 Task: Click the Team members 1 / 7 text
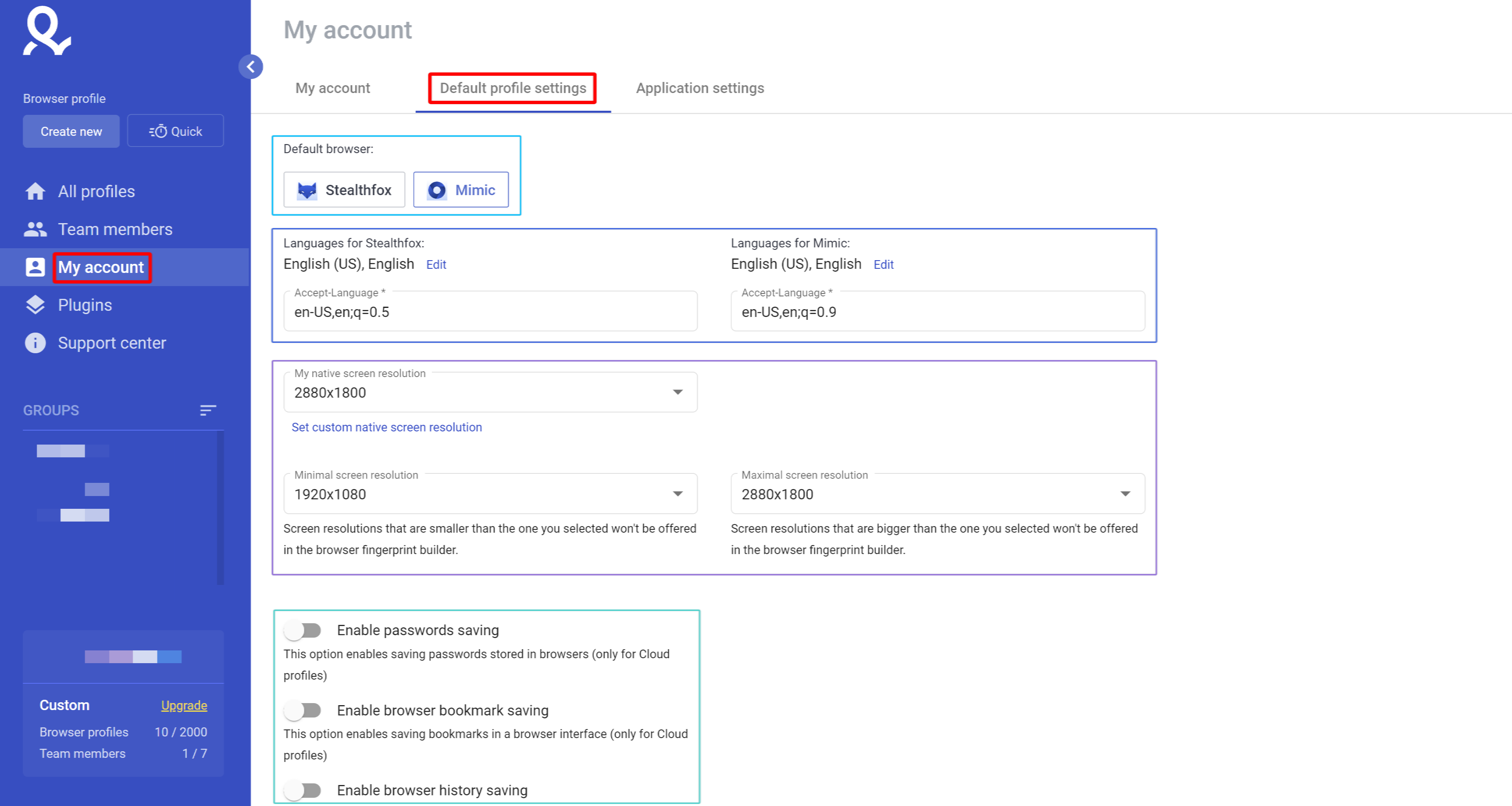[x=123, y=753]
